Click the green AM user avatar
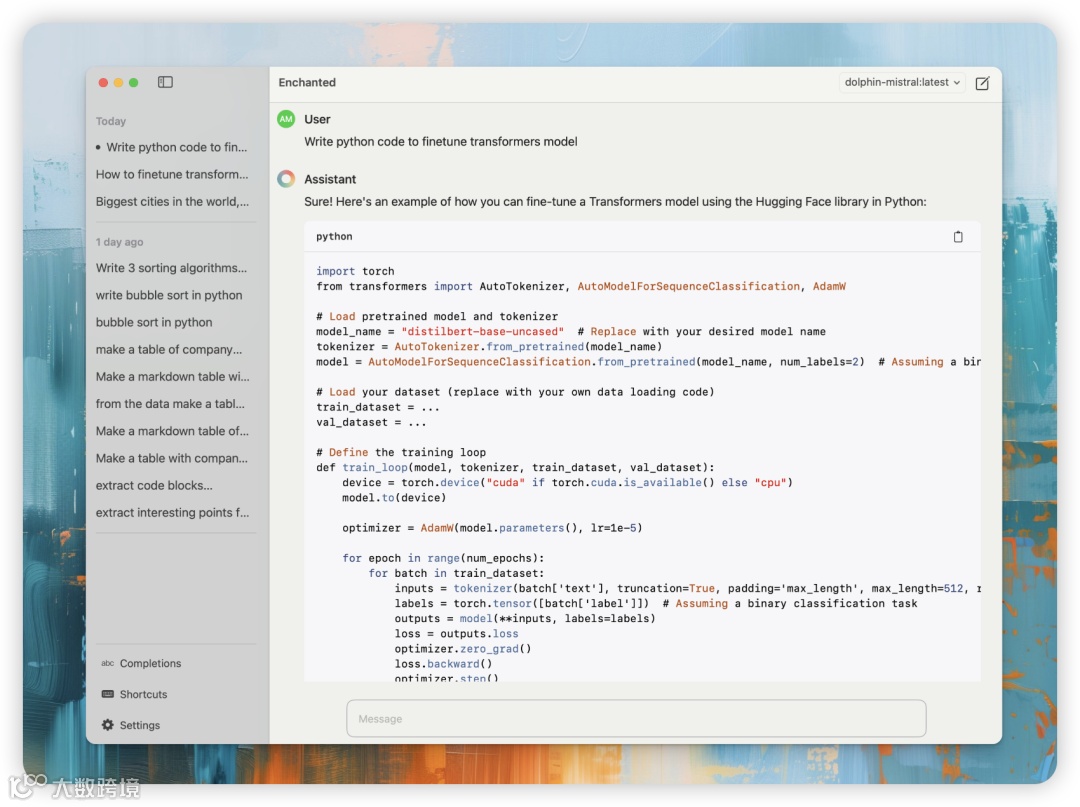The image size is (1080, 807). 286,119
